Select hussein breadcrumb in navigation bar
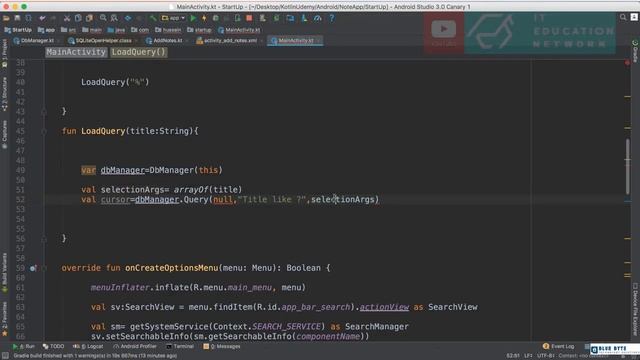The height and width of the screenshot is (360, 640). [168, 30]
